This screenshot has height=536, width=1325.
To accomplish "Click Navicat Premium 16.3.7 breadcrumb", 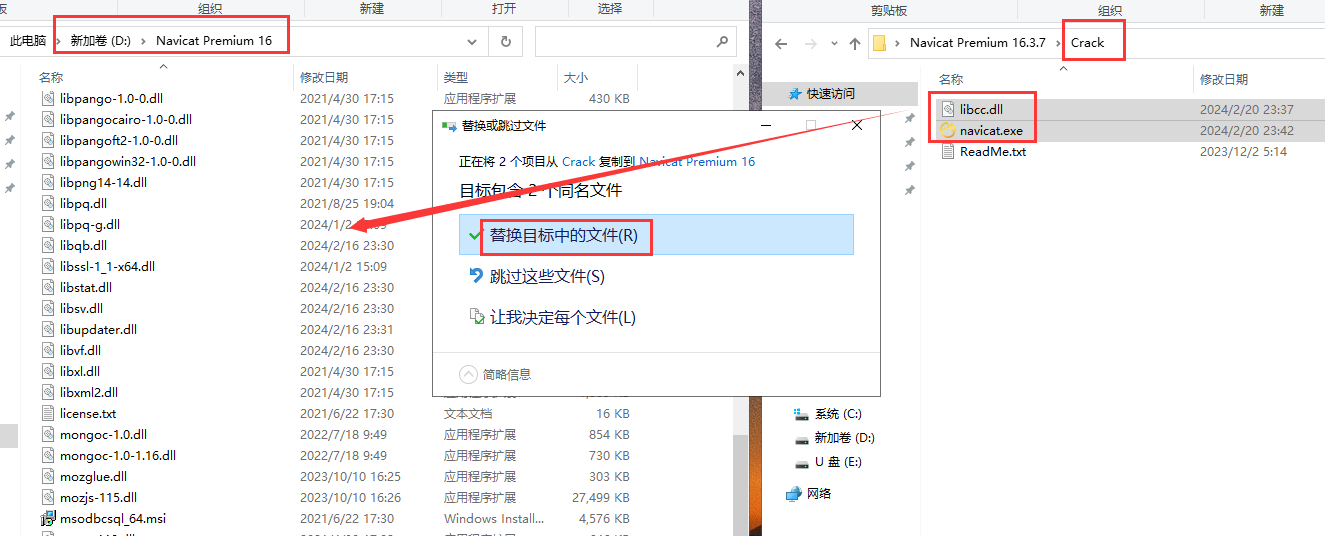I will click(x=977, y=43).
